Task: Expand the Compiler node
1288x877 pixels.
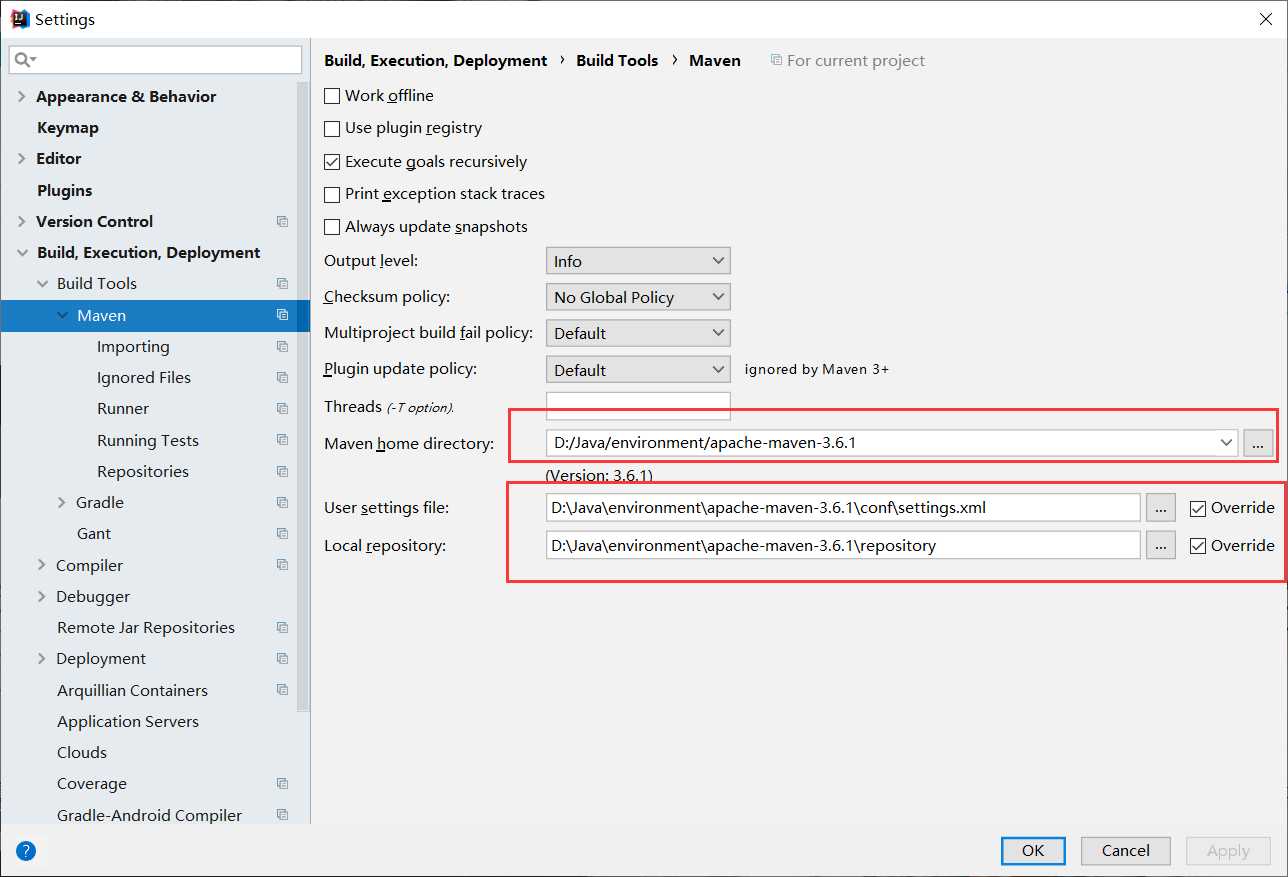Action: pos(42,566)
